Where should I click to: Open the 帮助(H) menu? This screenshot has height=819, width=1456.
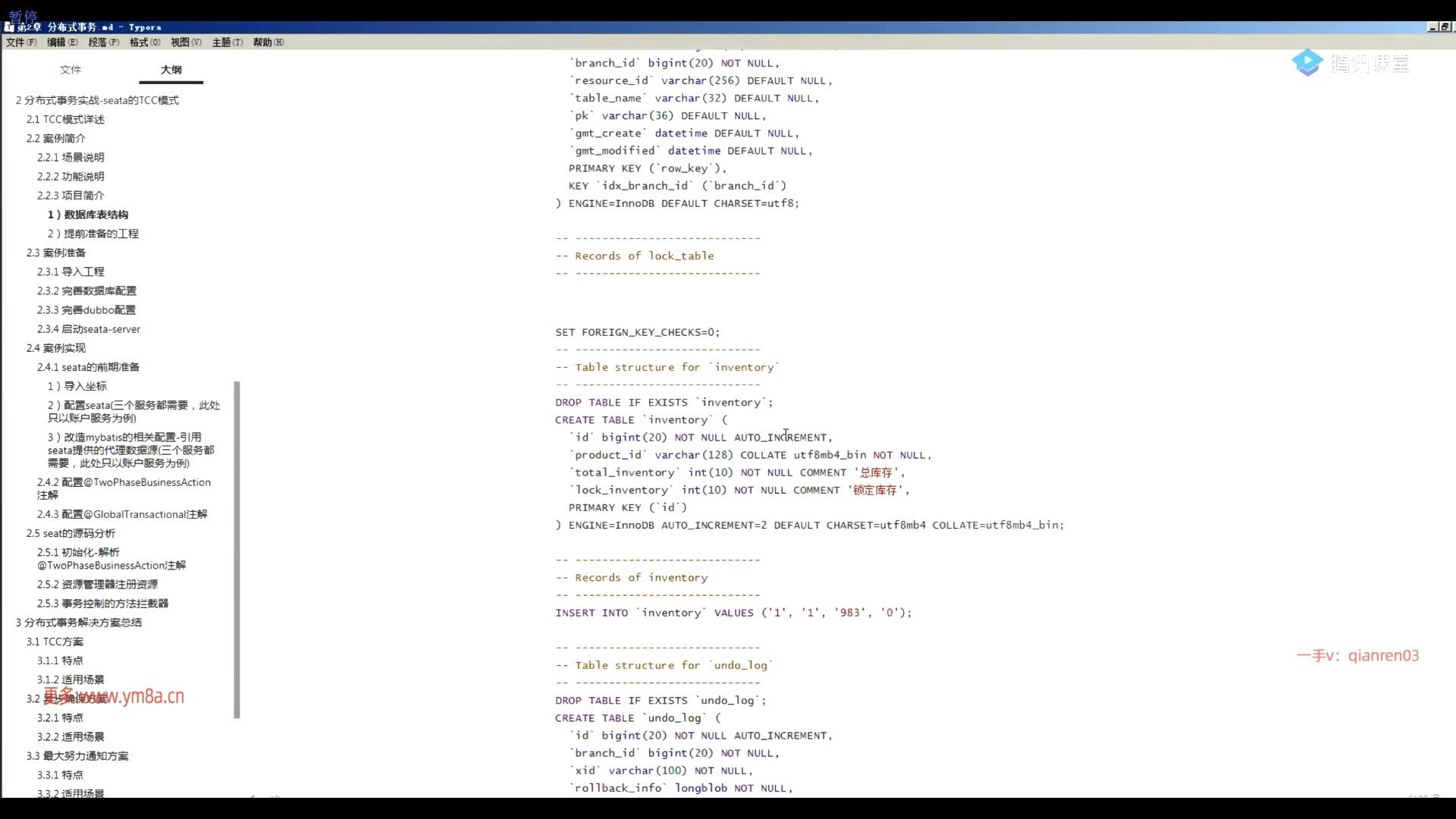pos(268,42)
